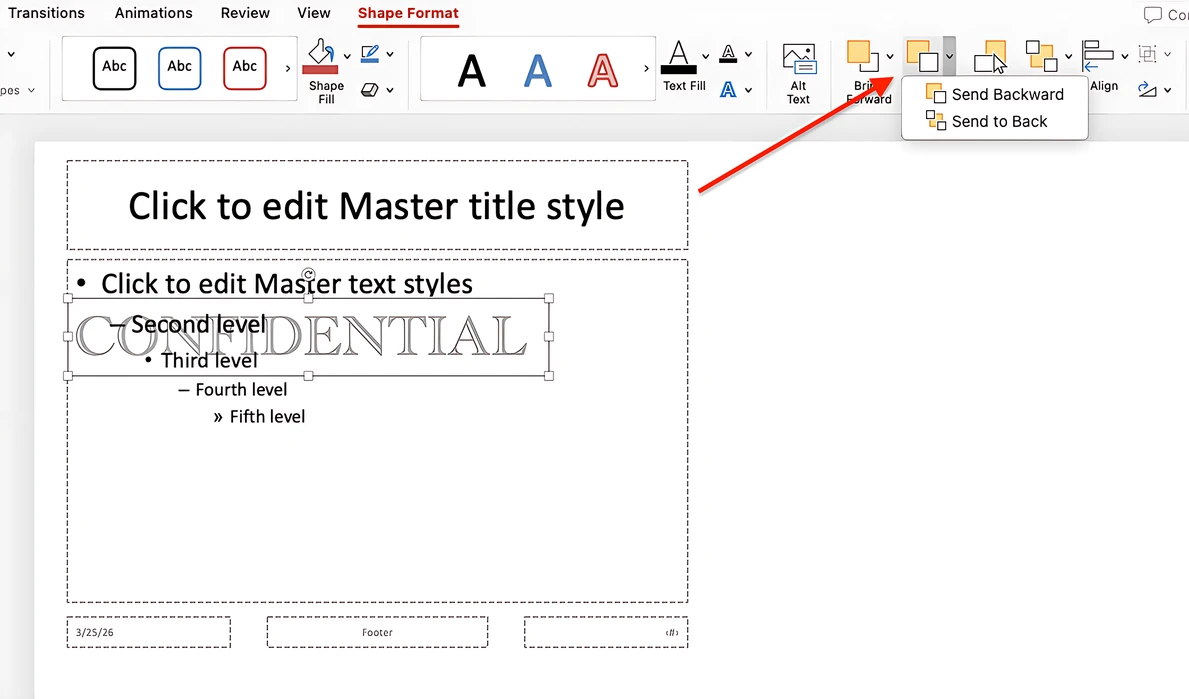Click the Bring Forward icon
Viewport: 1189px width, 699px height.
(x=863, y=56)
